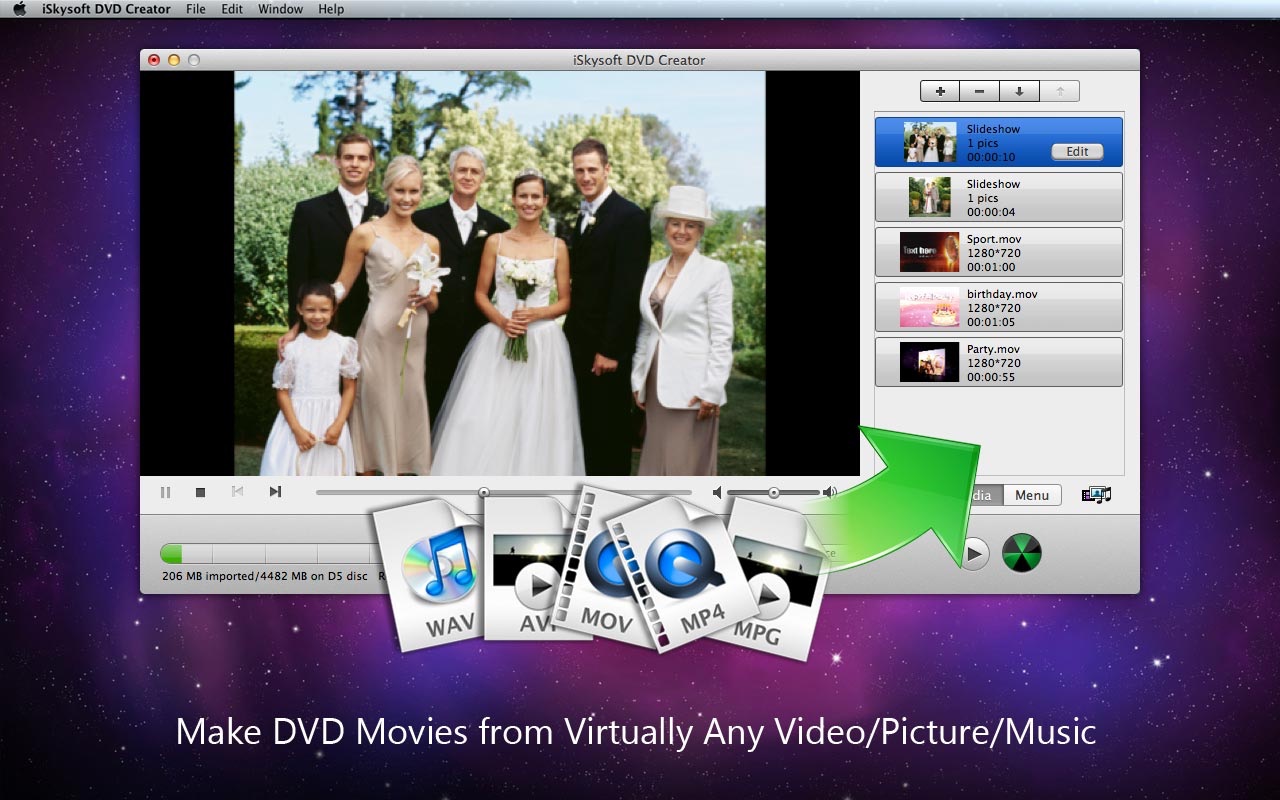Click the plus button to add media
This screenshot has width=1280, height=800.
click(x=940, y=92)
